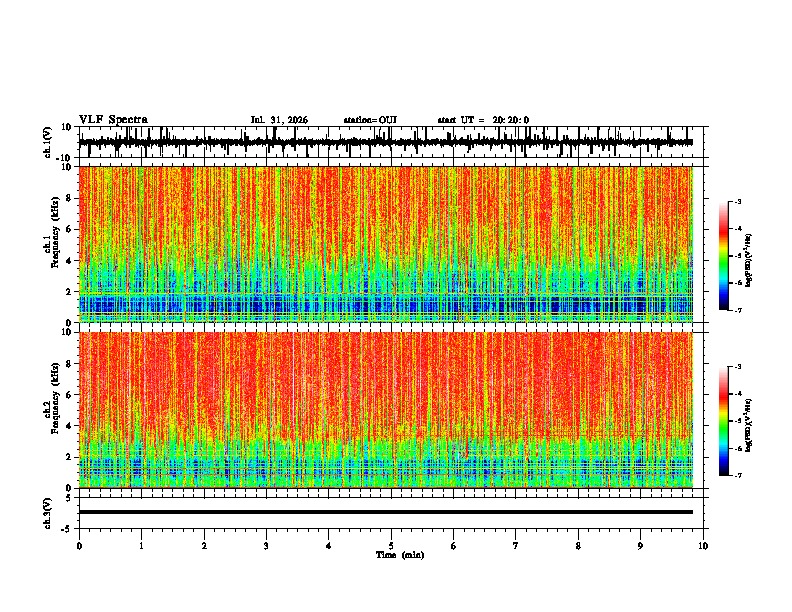Click the "-3" label on the ch.2 color bar

click(x=737, y=367)
